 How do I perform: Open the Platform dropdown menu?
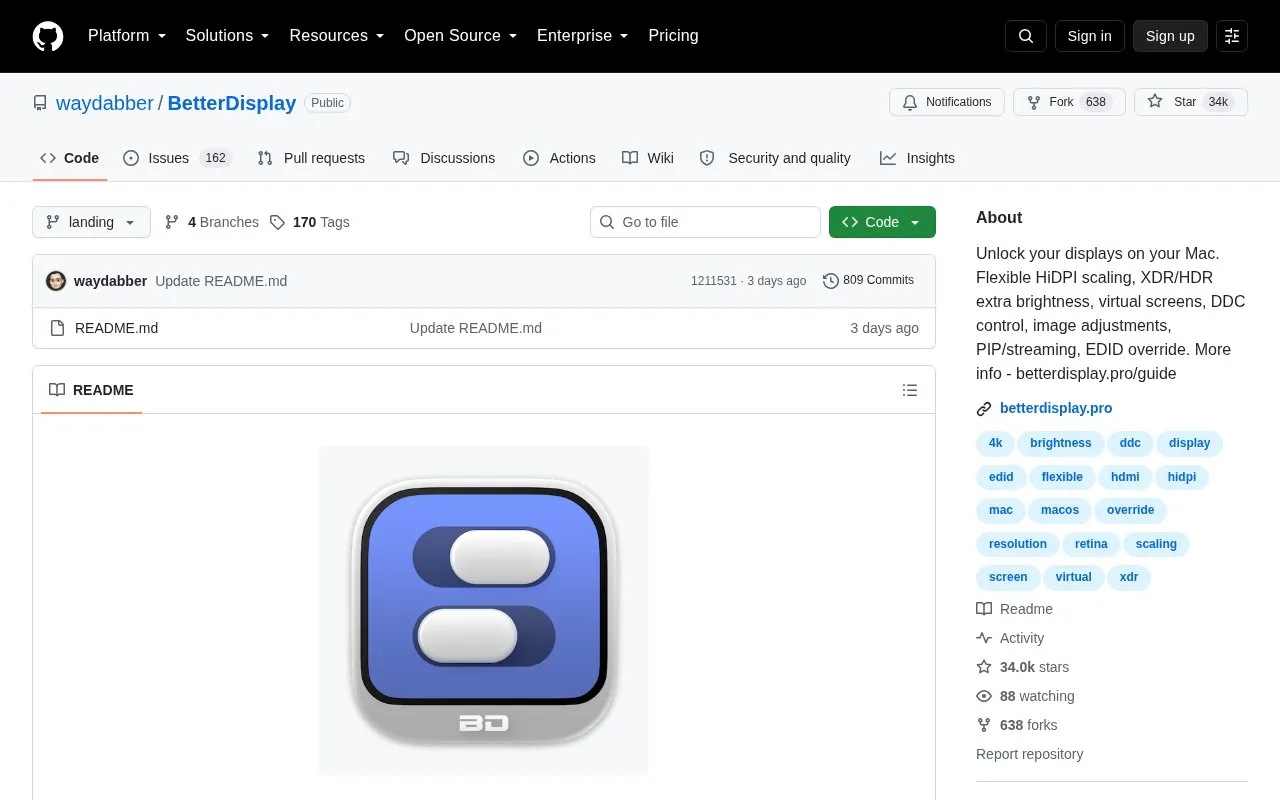point(127,36)
